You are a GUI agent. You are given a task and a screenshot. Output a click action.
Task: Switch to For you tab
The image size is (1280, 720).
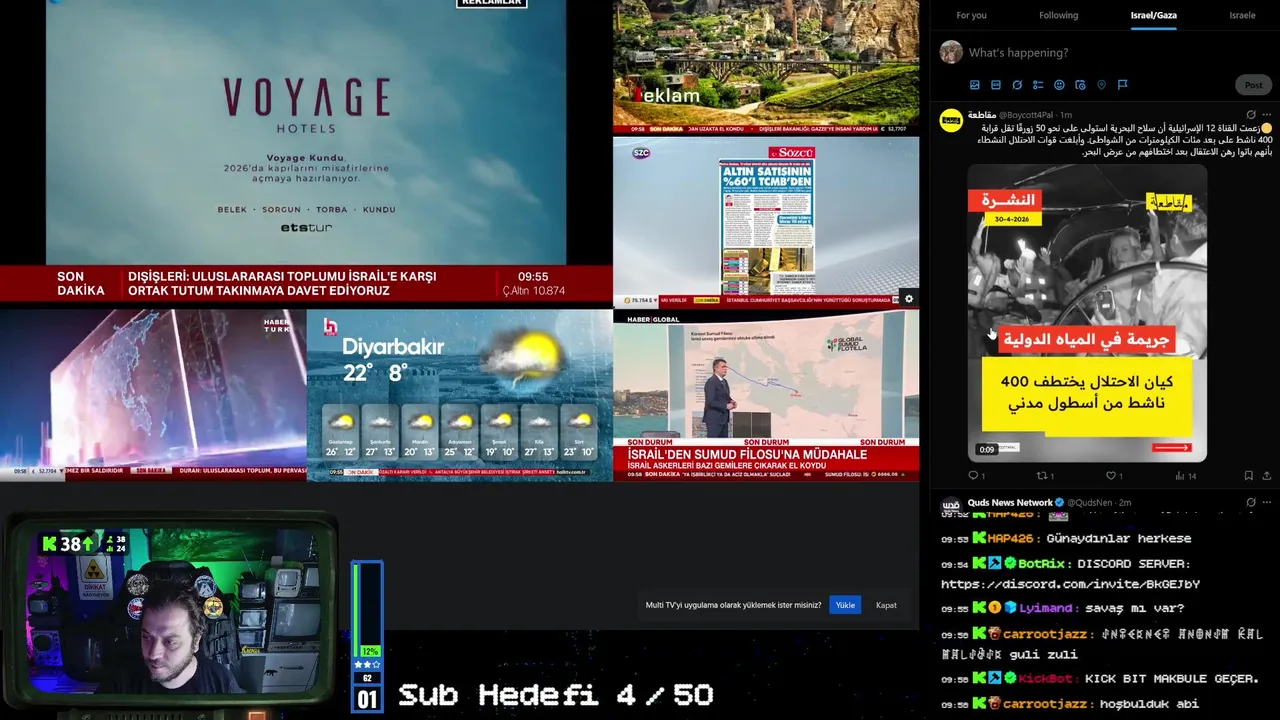(x=971, y=15)
